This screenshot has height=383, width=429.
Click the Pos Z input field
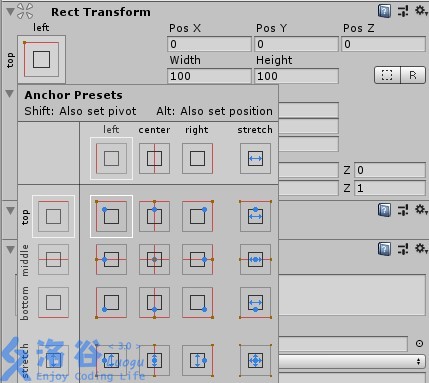click(x=383, y=44)
